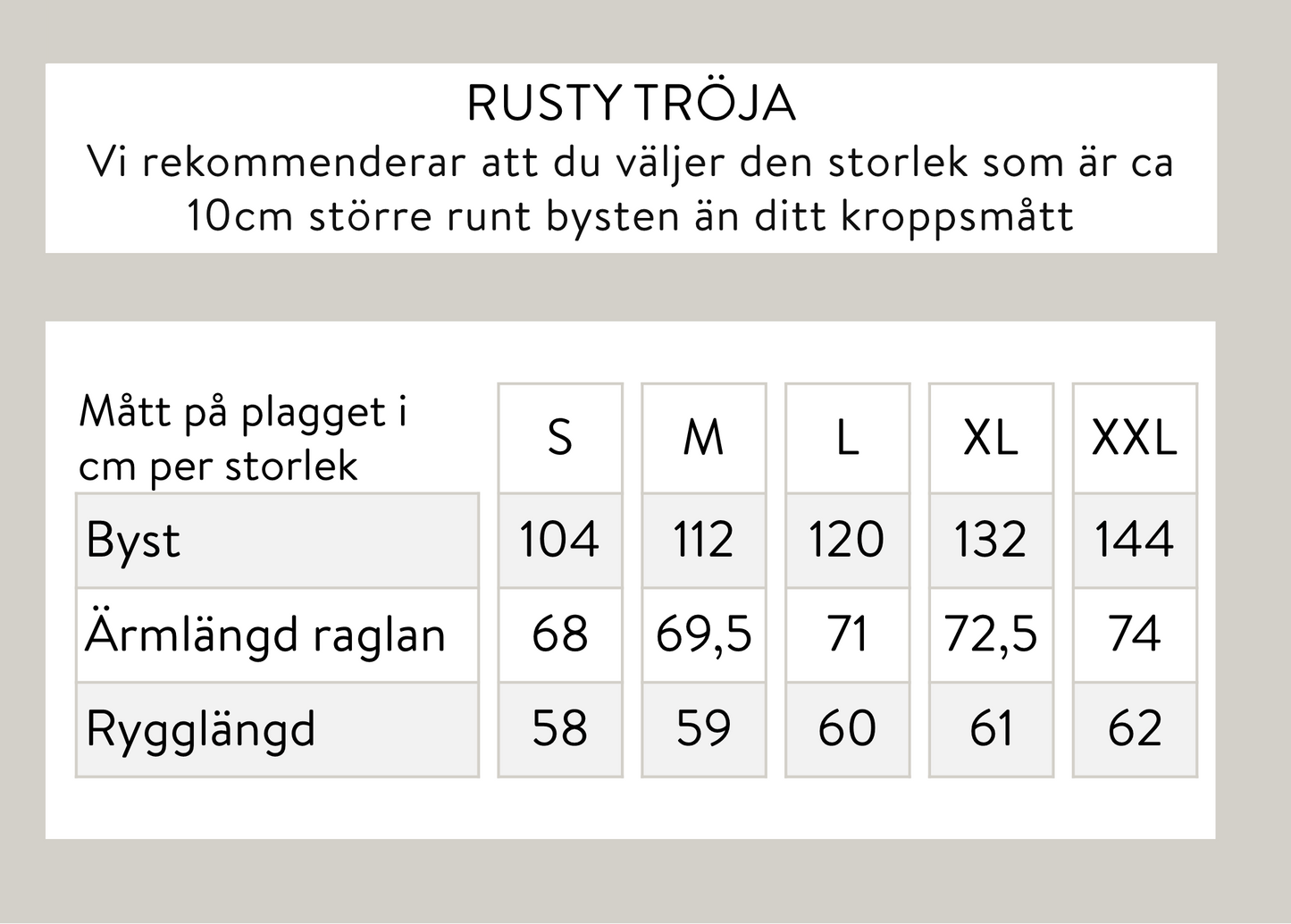Screen dimensions: 1291x924
Task: Select the Rygglängd row label
Action: [x=277, y=729]
